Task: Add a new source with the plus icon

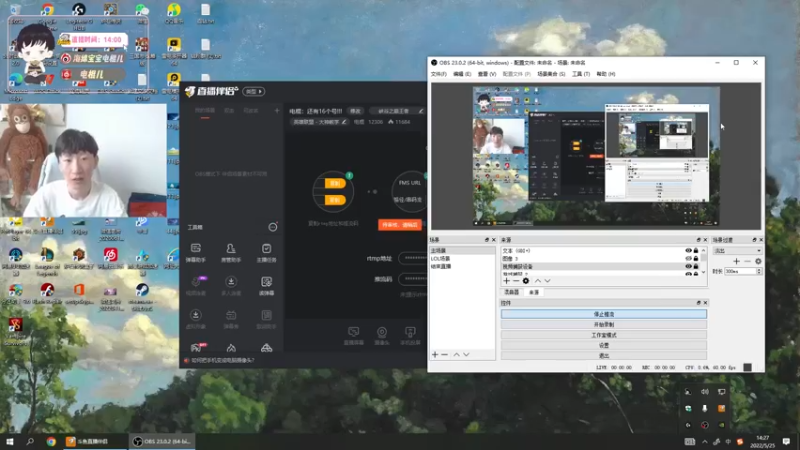Action: tap(507, 281)
